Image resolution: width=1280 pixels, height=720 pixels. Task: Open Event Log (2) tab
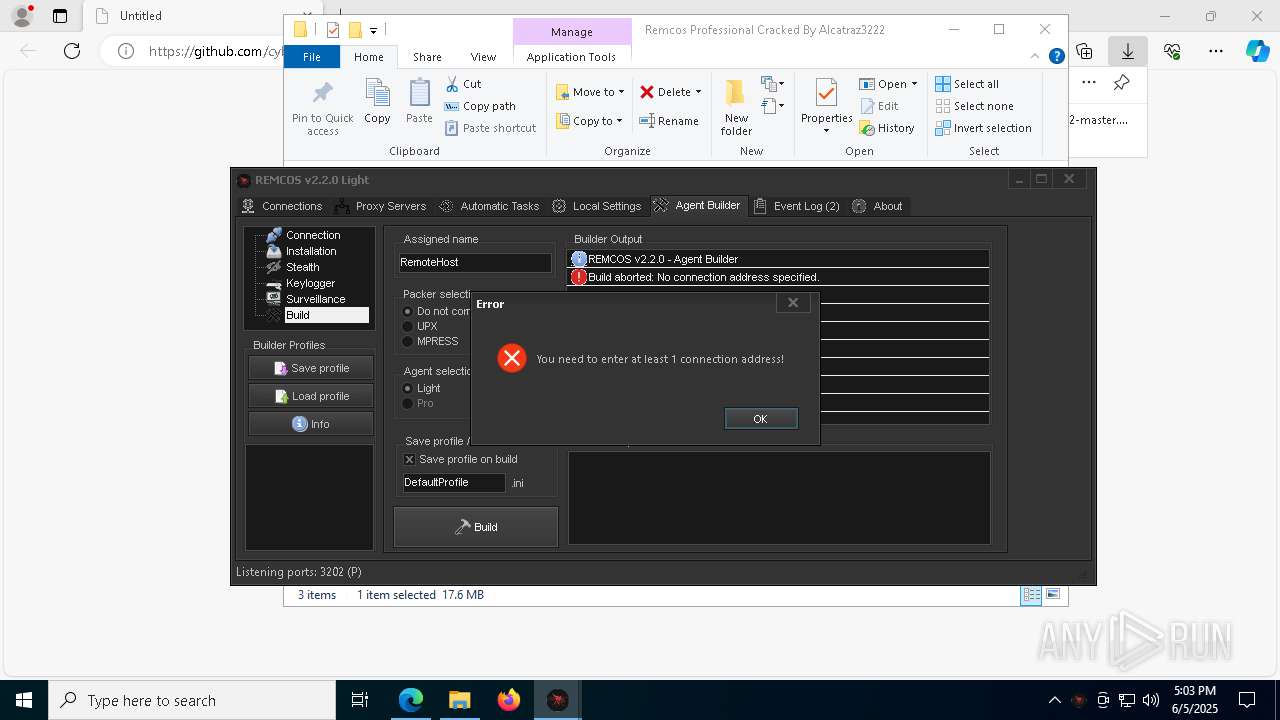tap(796, 206)
